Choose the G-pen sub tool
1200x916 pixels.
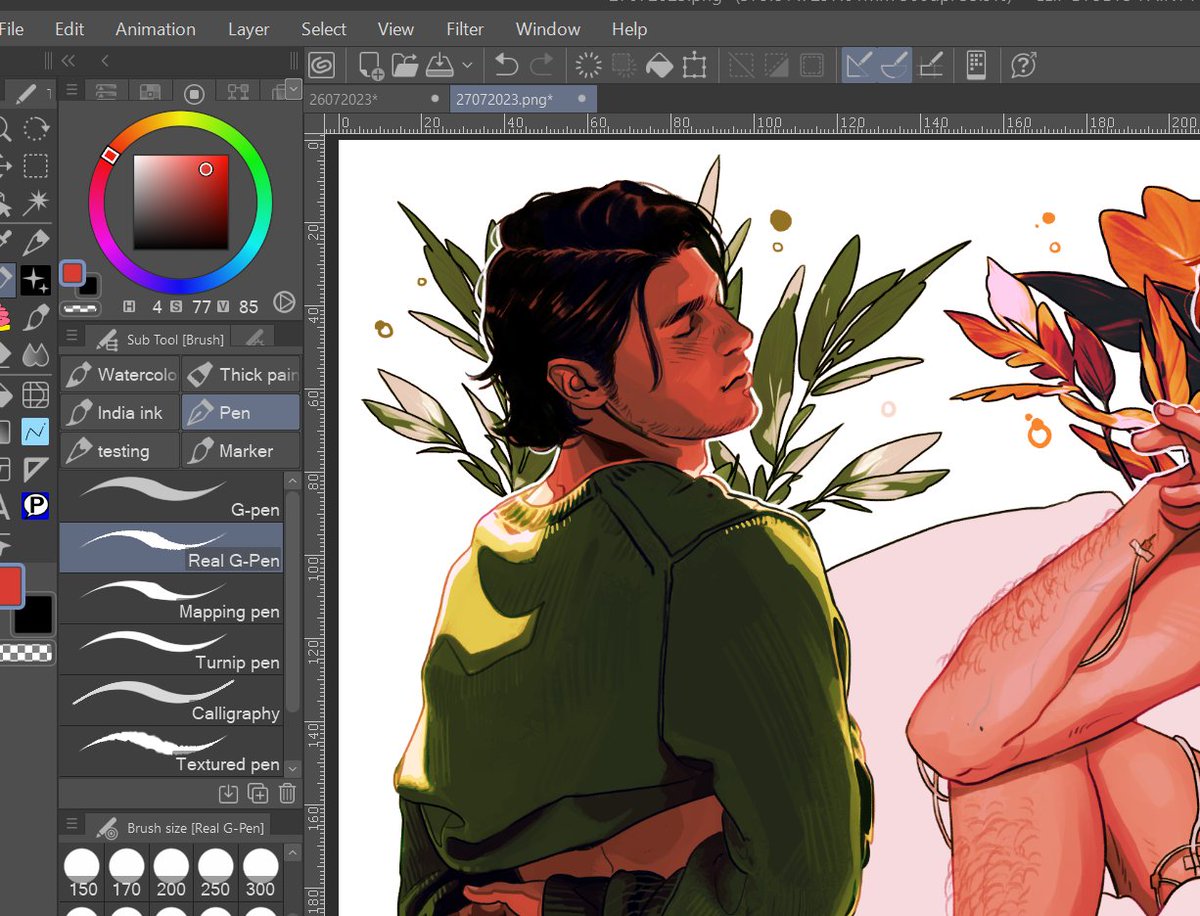point(171,497)
